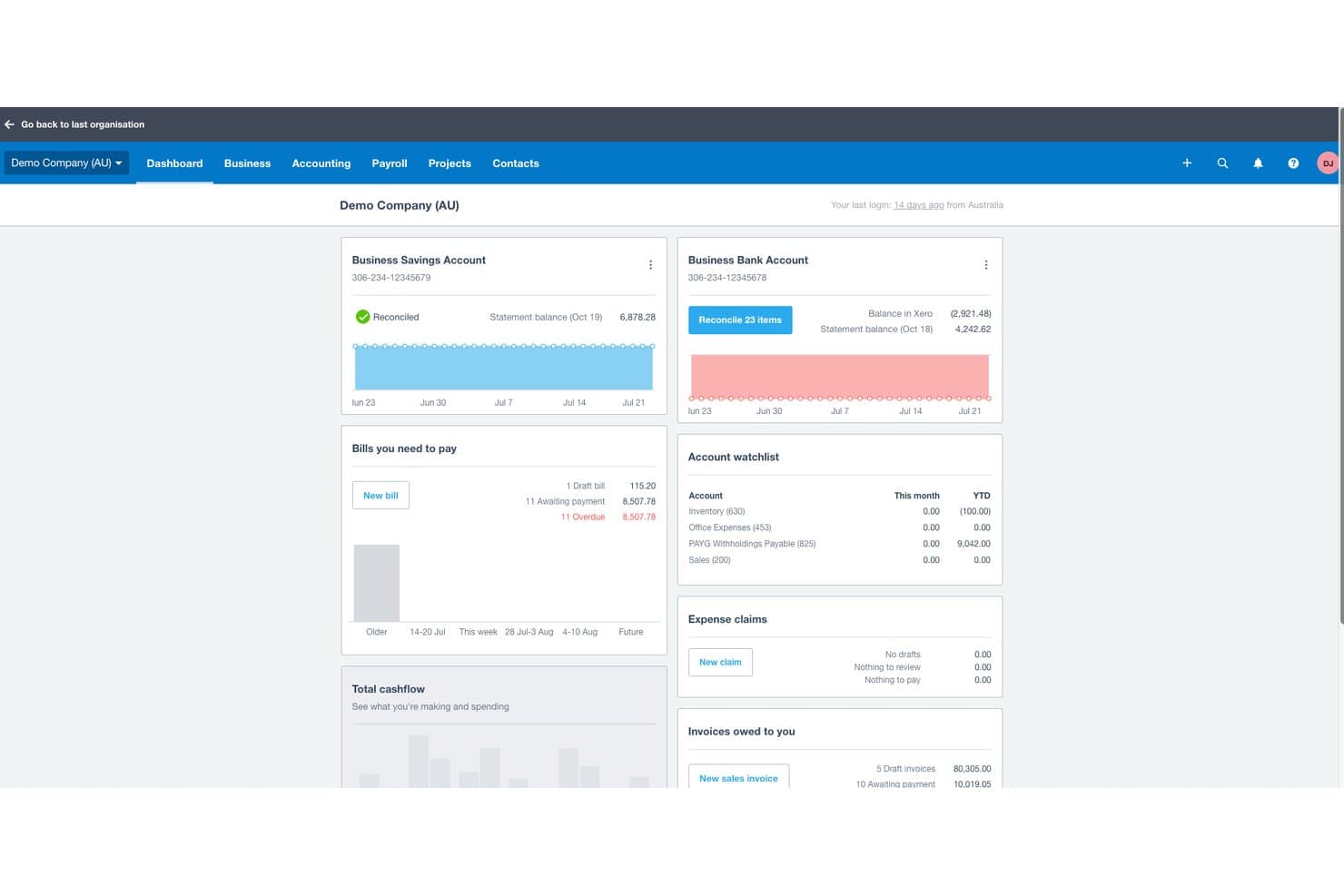Expand the Demo Company (AU) organisation dropdown
Viewport: 1344px width, 896px height.
click(x=66, y=163)
